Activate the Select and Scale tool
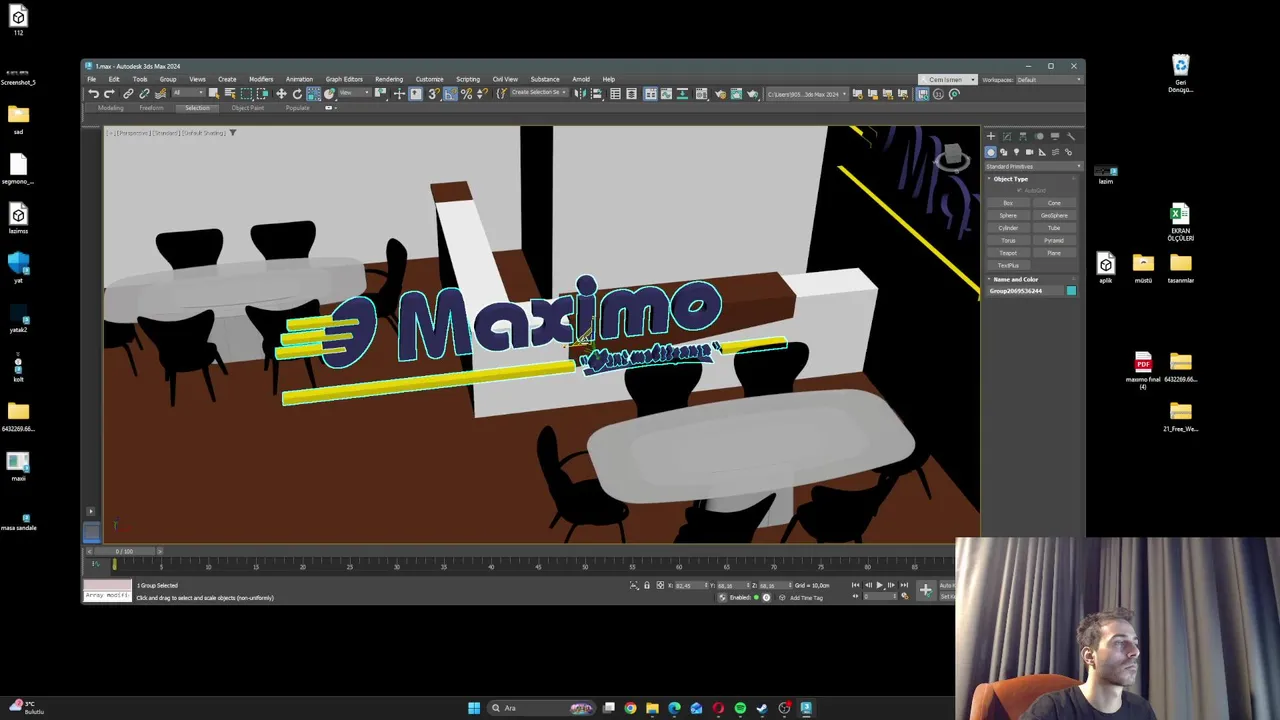The height and width of the screenshot is (720, 1280). pyautogui.click(x=314, y=94)
